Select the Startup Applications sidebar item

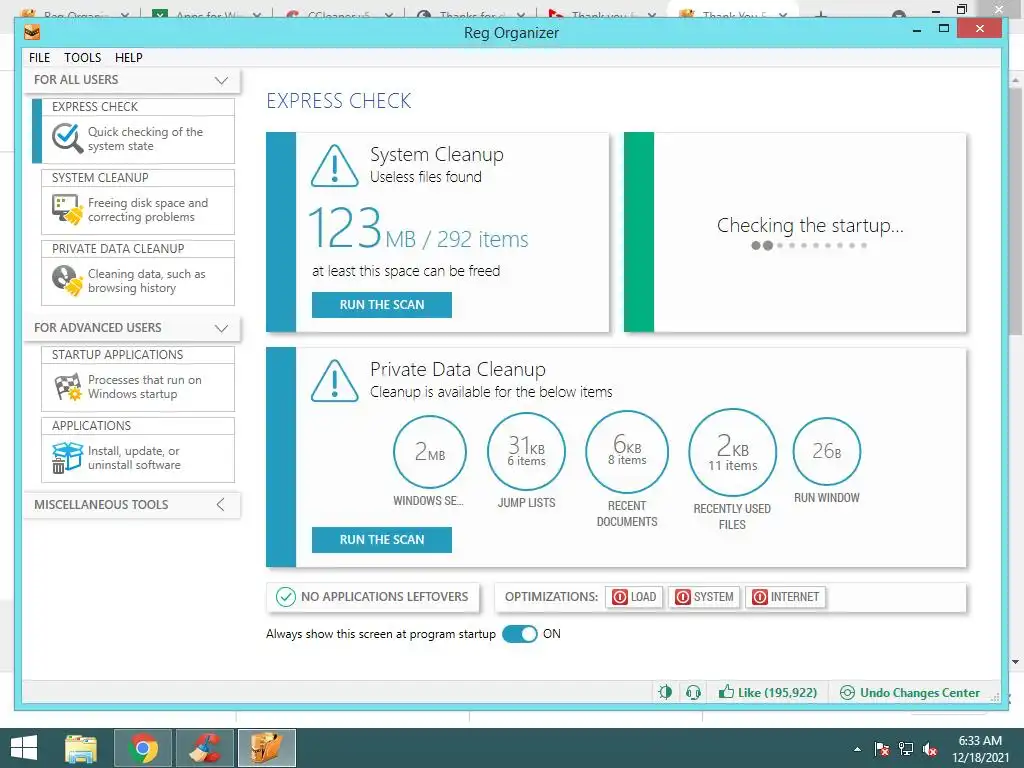pyautogui.click(x=138, y=379)
